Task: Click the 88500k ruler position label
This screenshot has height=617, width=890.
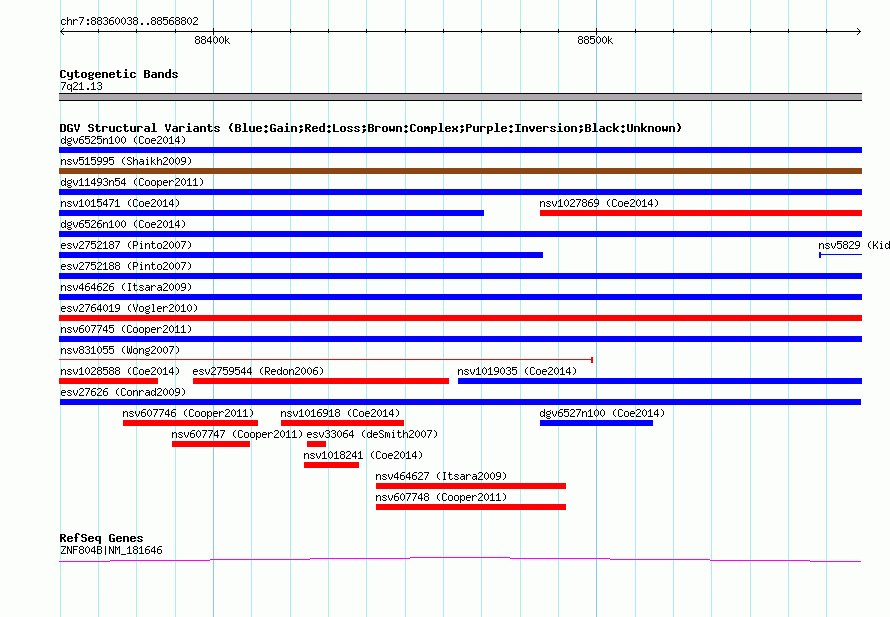Action: (x=595, y=40)
